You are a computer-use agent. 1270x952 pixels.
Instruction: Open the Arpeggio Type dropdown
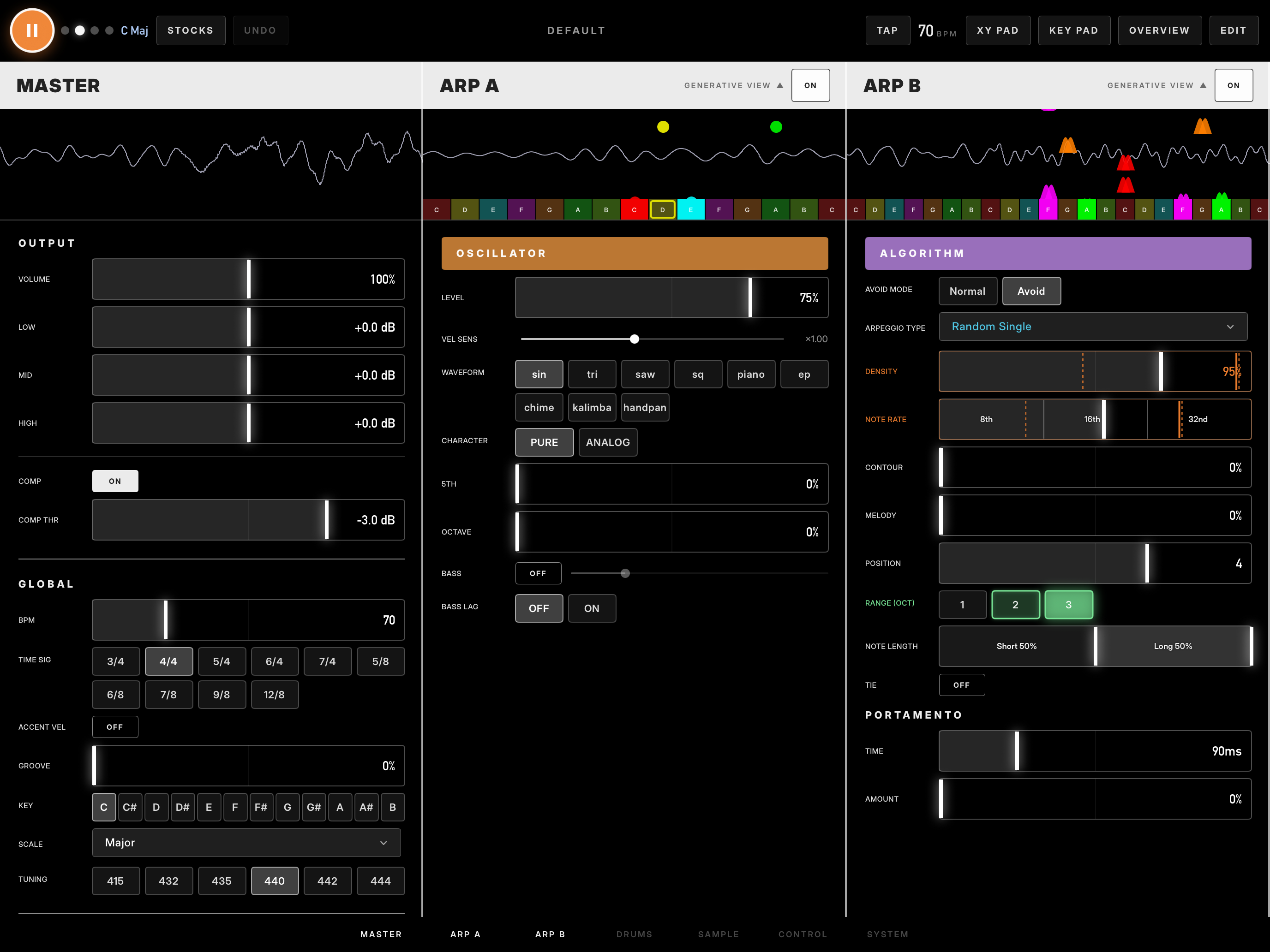pos(1093,327)
